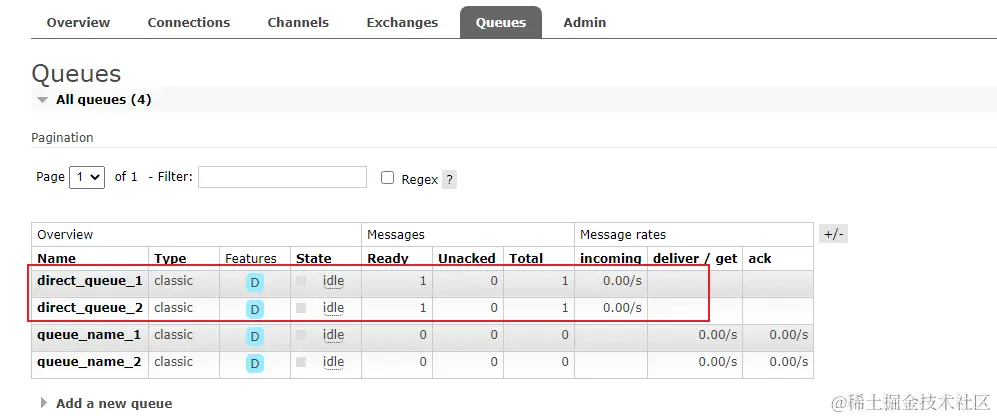This screenshot has width=997, height=419.
Task: Open the Page number dropdown
Action: (x=87, y=177)
